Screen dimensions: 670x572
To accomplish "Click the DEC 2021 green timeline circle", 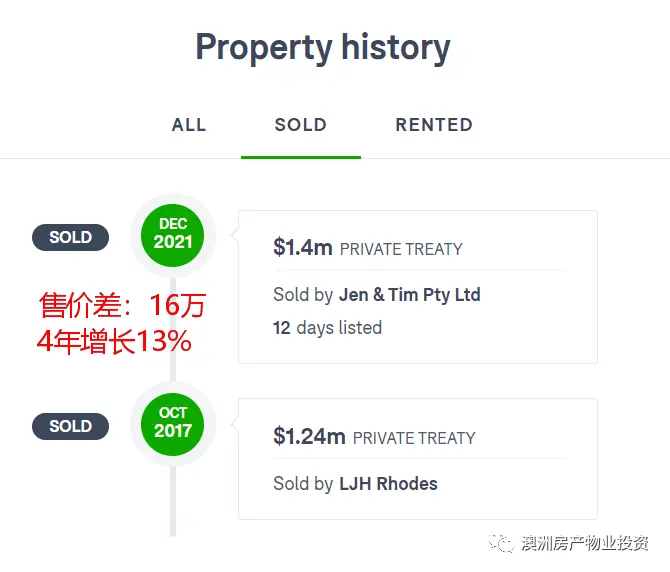I will (x=173, y=235).
